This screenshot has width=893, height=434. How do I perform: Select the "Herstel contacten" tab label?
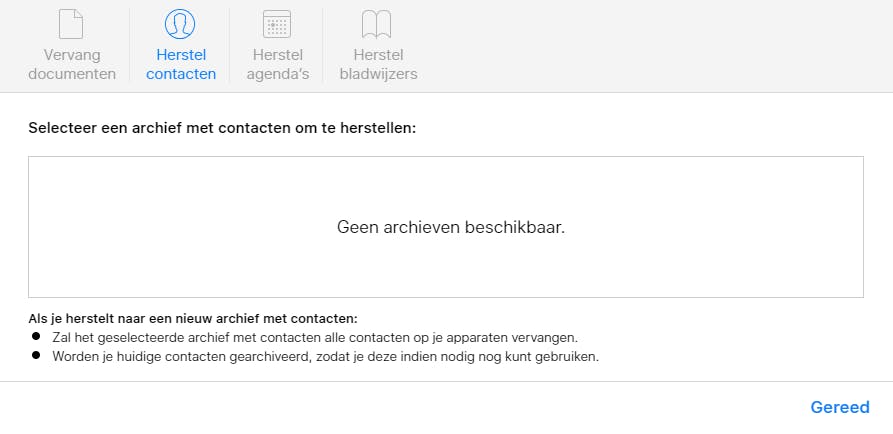coord(180,64)
